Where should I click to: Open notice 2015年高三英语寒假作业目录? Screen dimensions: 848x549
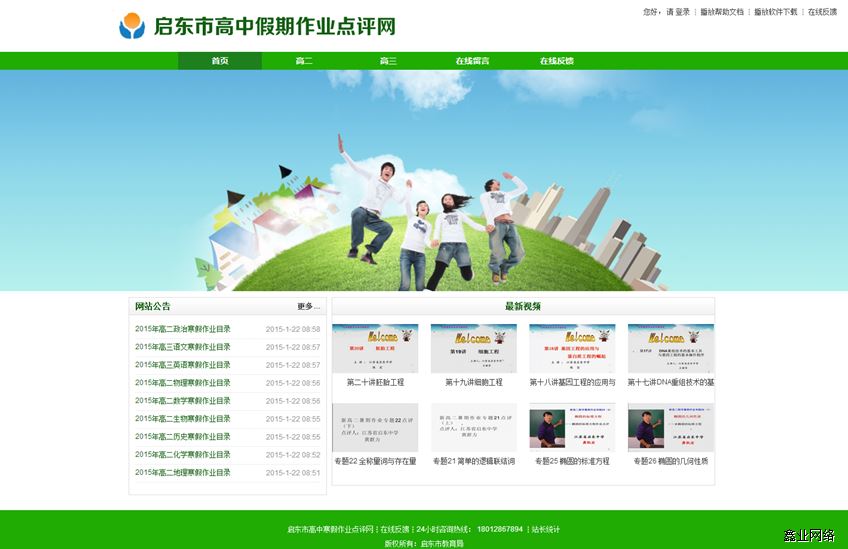click(183, 365)
